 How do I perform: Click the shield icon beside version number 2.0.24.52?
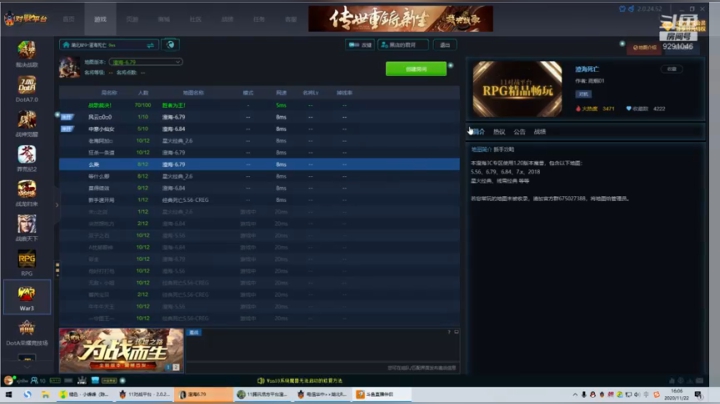tap(622, 9)
